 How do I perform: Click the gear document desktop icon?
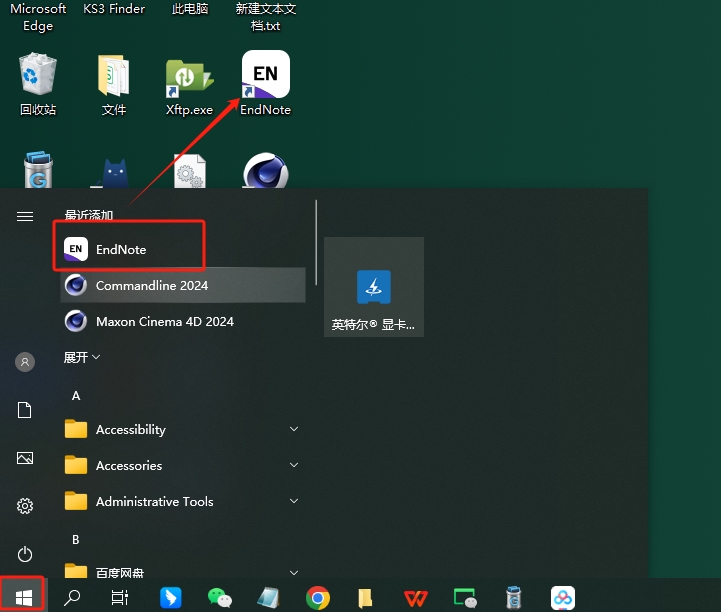[189, 171]
